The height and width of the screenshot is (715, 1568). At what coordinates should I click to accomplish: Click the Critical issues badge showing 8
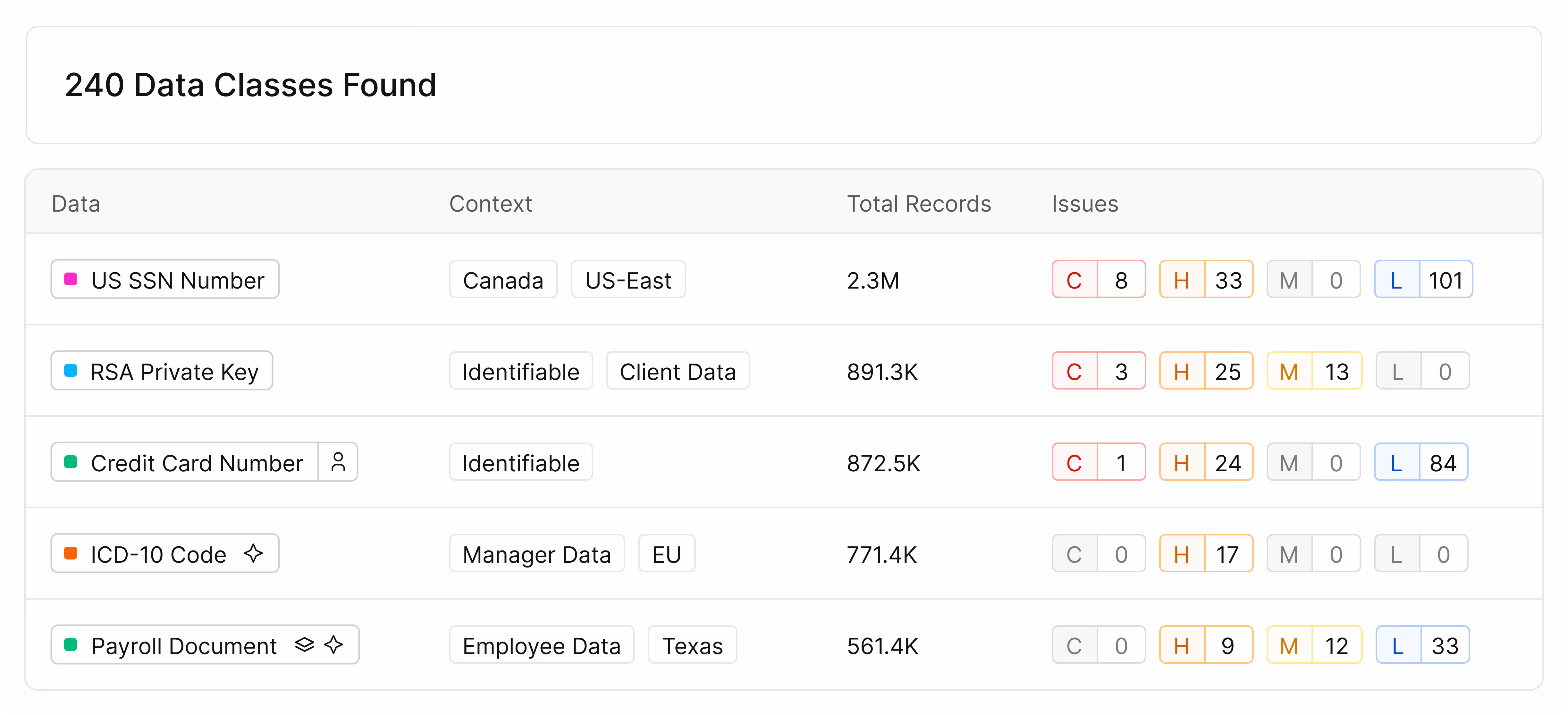coord(1098,280)
